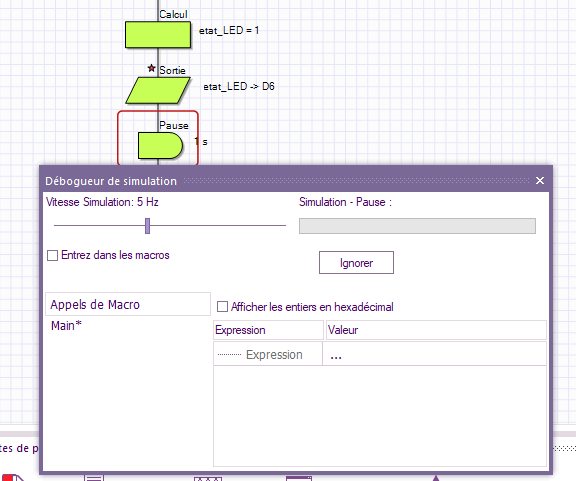The height and width of the screenshot is (481, 576).
Task: Click the partially visible red icon at bottom-left
Action: (12, 477)
